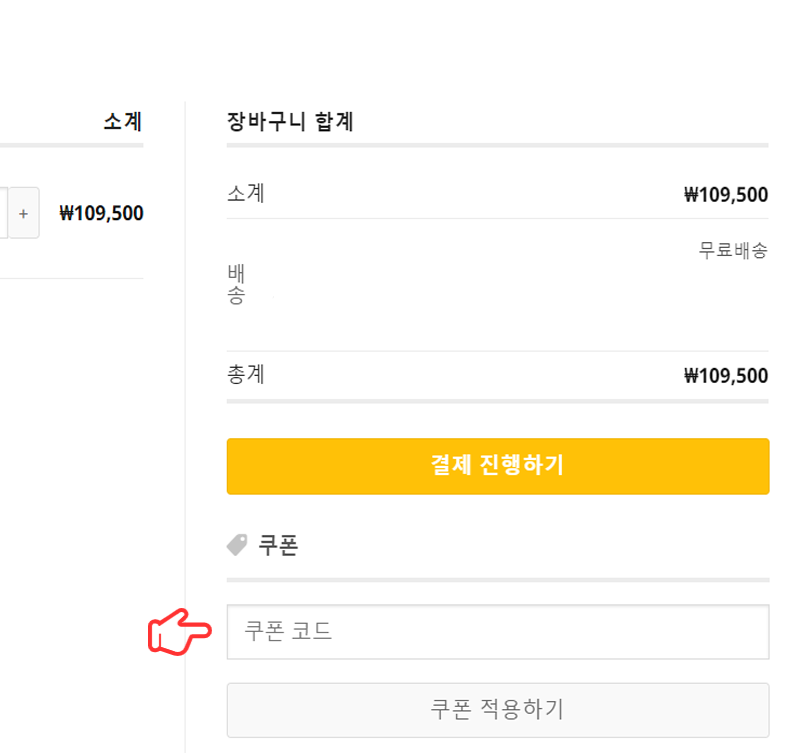Focus the 쿠폰 코드 input field

point(497,632)
